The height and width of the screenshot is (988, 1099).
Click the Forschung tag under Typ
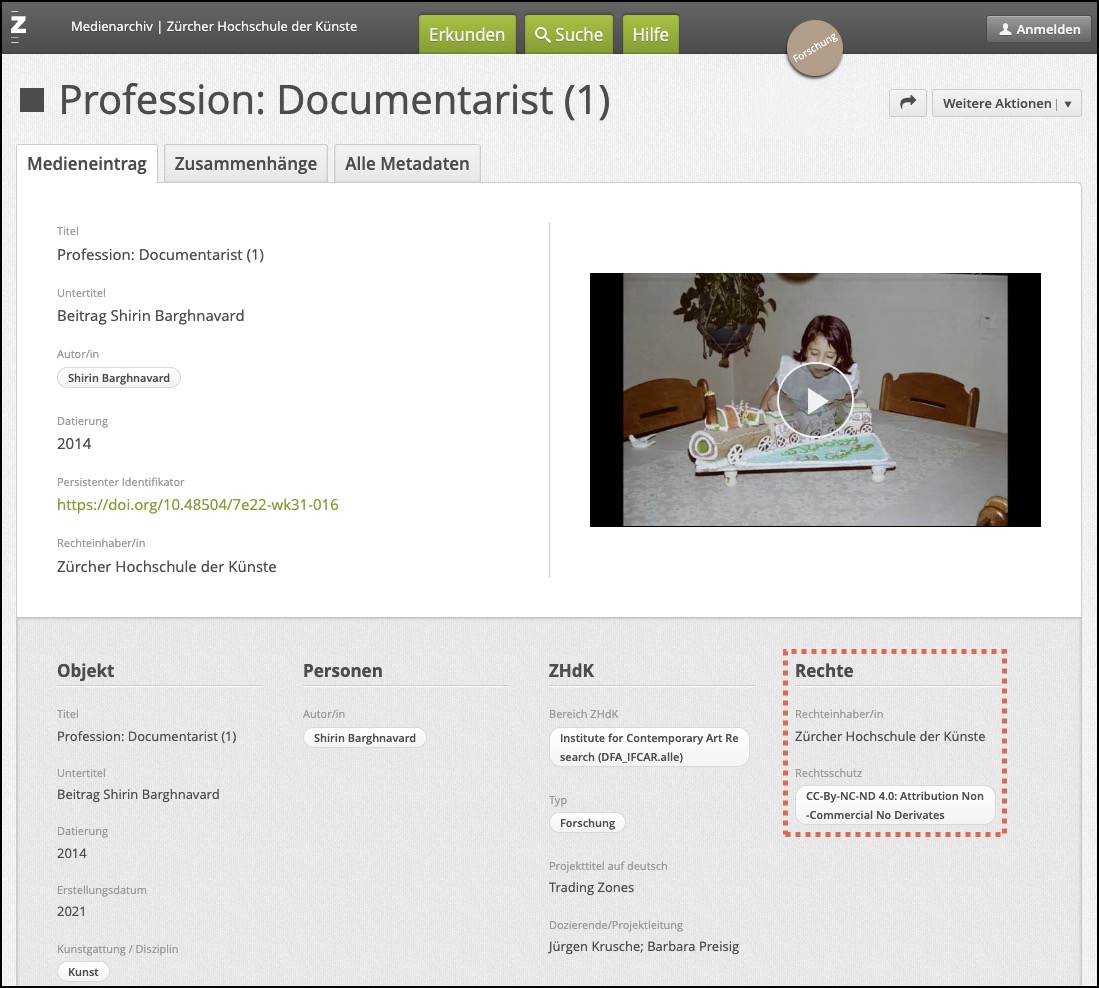(x=587, y=823)
